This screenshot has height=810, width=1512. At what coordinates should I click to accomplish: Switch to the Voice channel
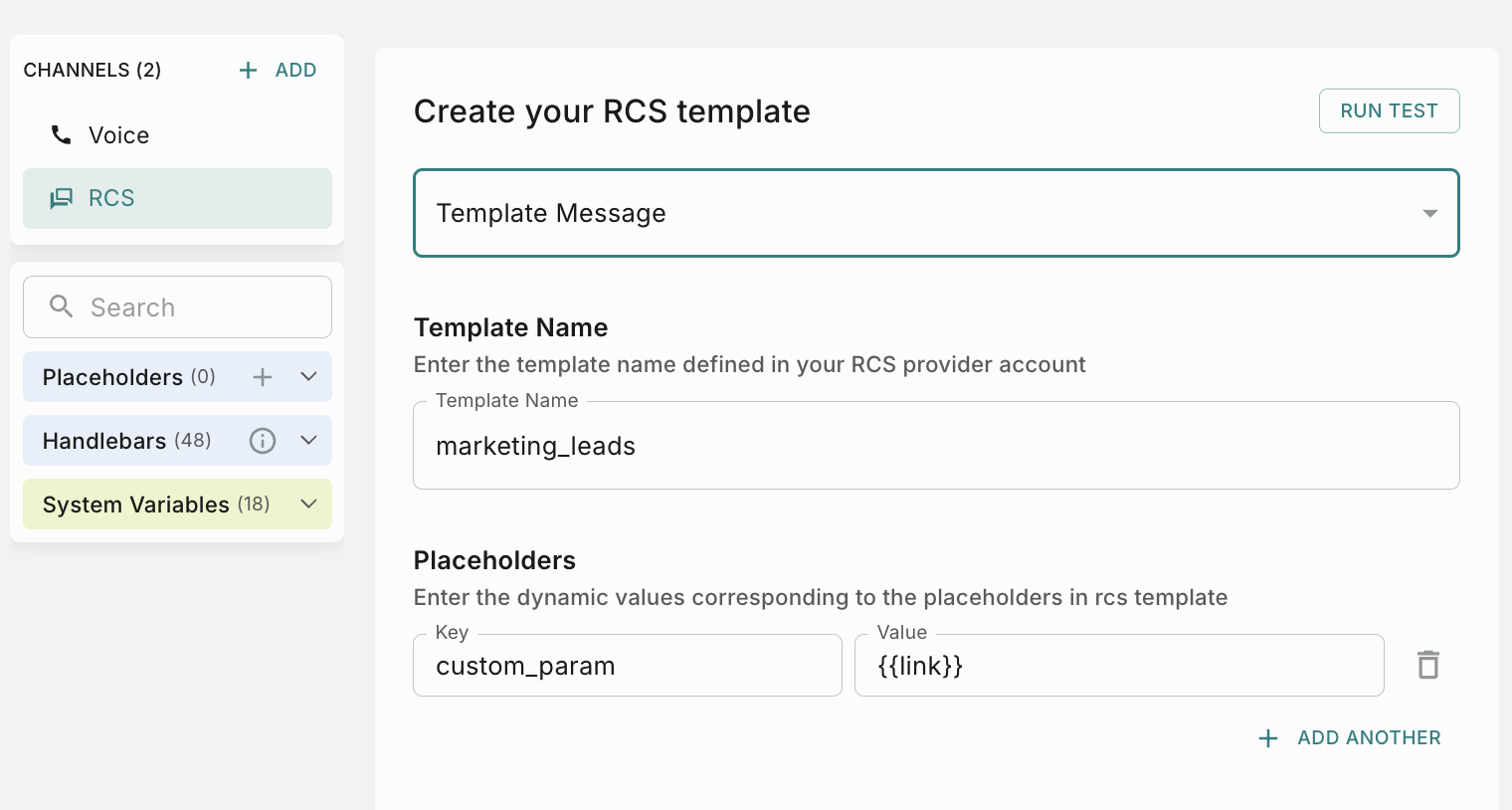click(x=118, y=135)
